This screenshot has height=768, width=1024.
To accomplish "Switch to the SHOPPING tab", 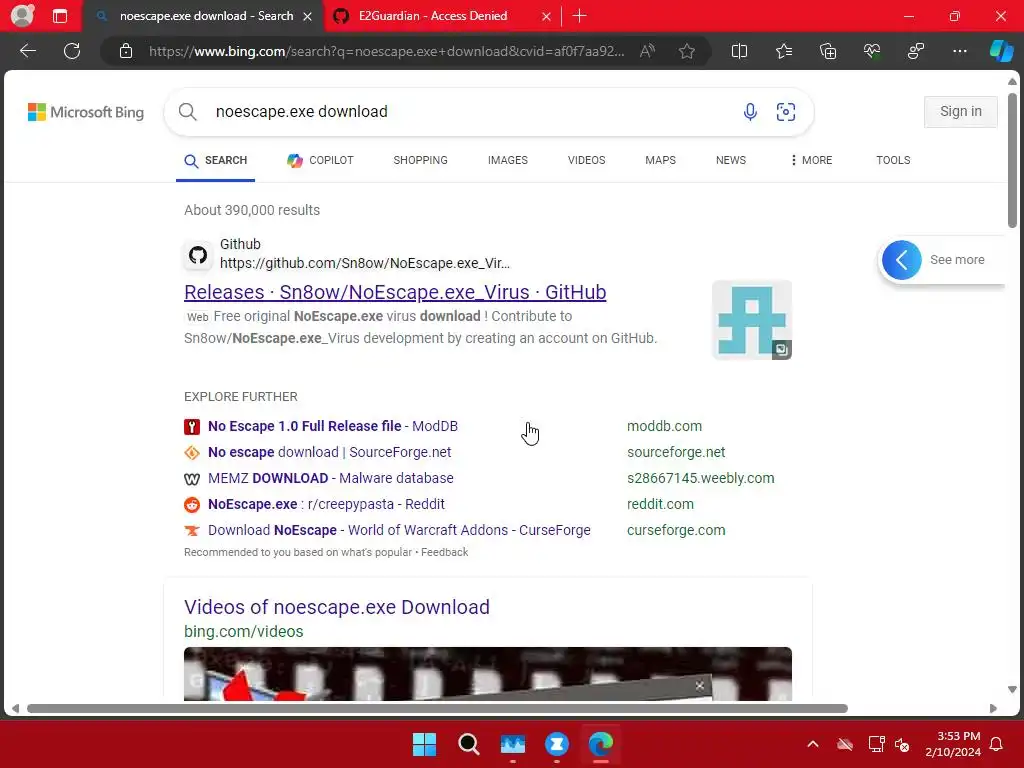I will tap(421, 160).
